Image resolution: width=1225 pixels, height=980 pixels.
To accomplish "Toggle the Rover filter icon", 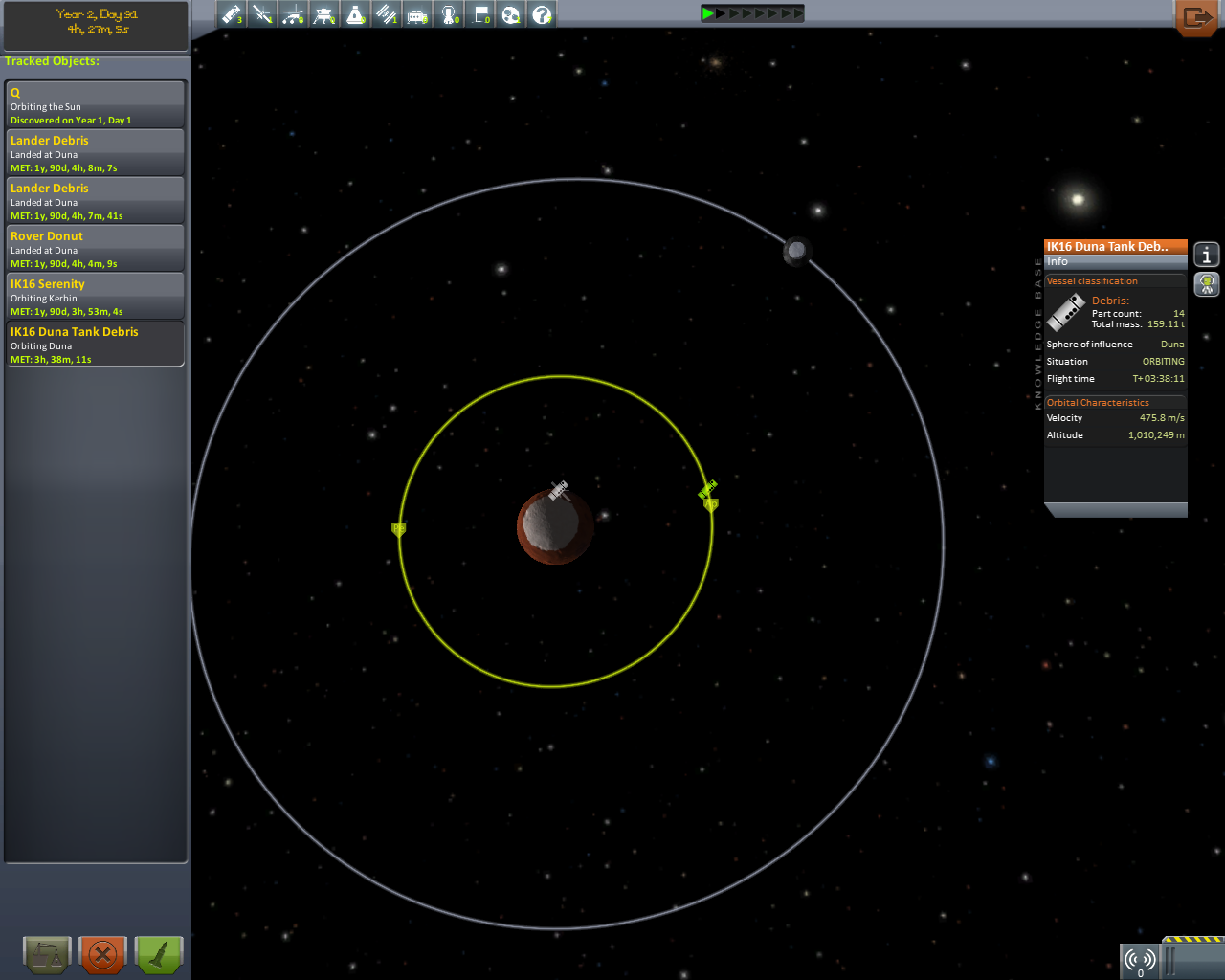I will (x=294, y=14).
